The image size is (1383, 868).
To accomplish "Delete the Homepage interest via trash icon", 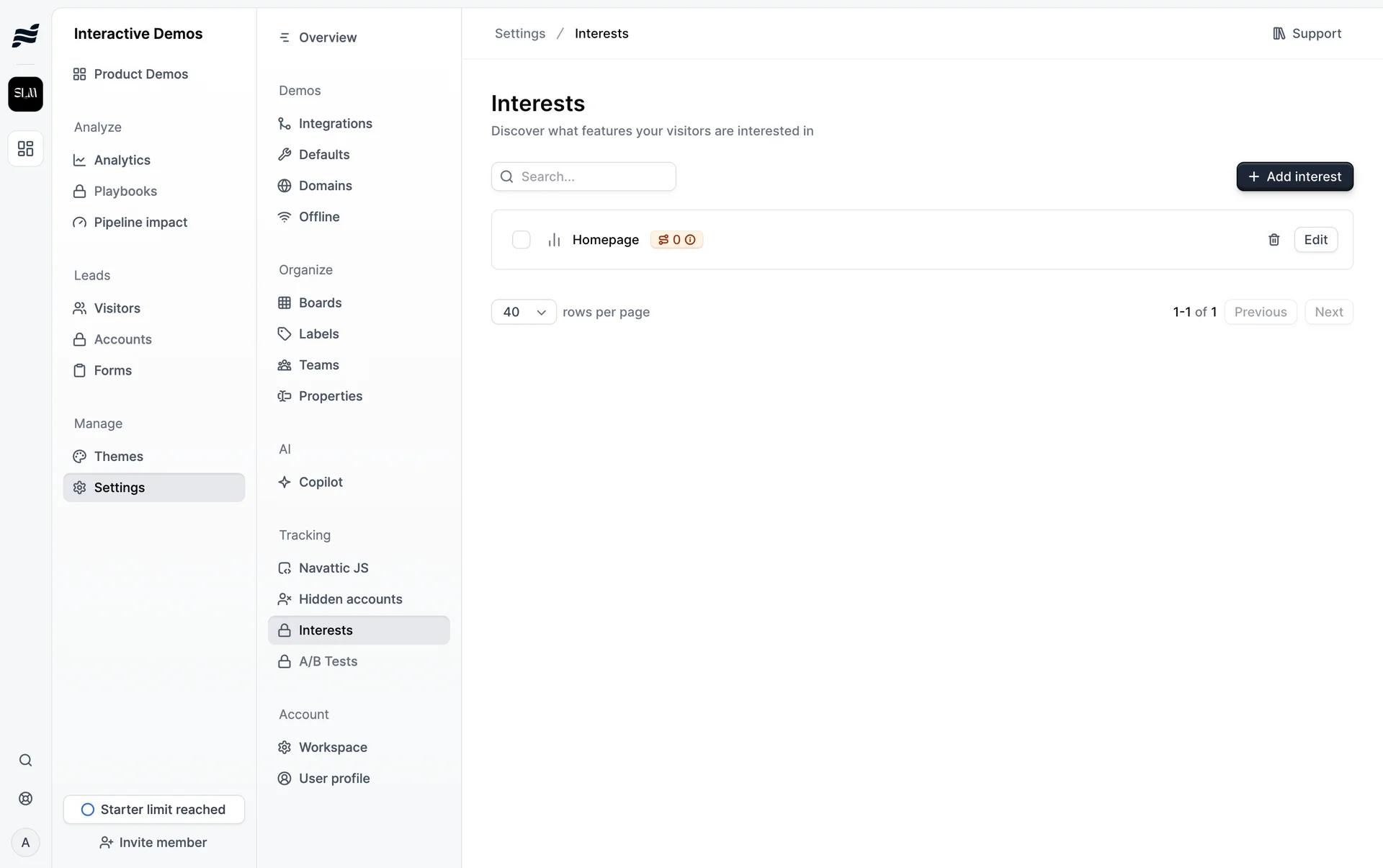I will pos(1274,240).
